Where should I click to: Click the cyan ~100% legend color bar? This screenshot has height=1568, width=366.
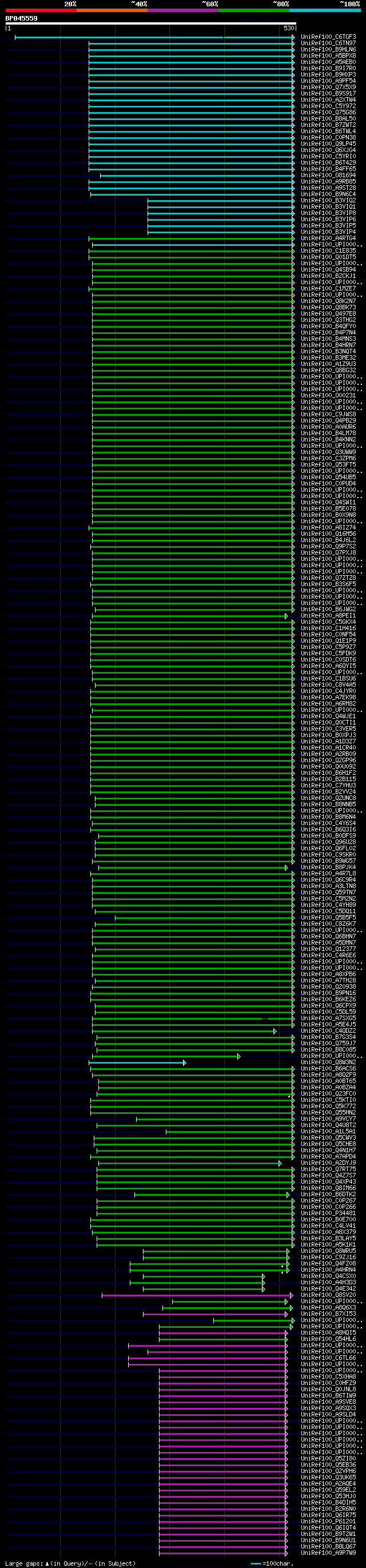point(325,10)
